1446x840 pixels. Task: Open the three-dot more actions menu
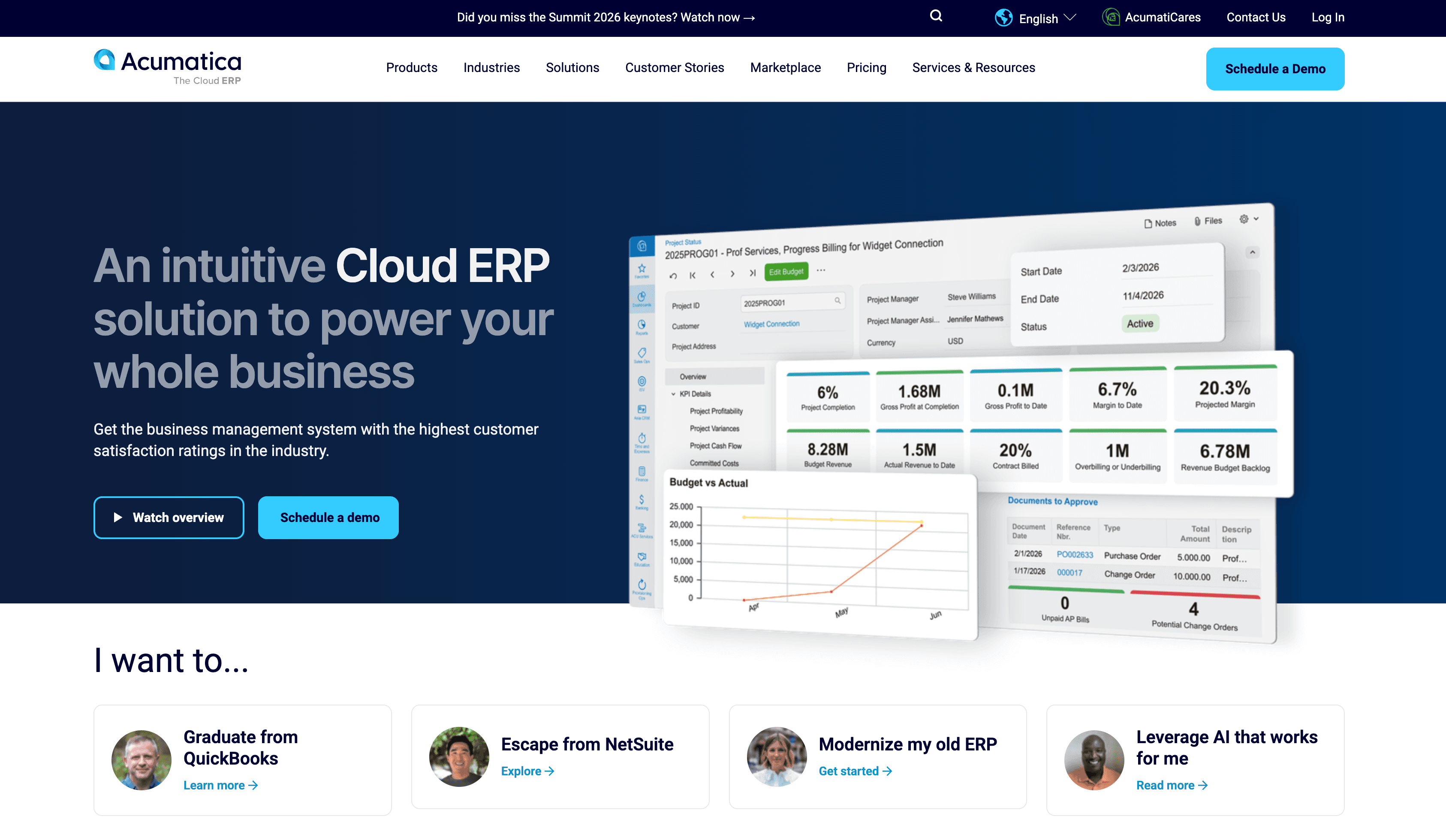821,270
